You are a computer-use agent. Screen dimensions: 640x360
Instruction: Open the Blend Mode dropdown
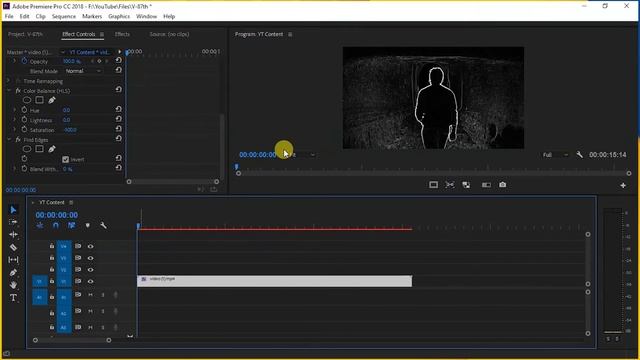pos(83,71)
